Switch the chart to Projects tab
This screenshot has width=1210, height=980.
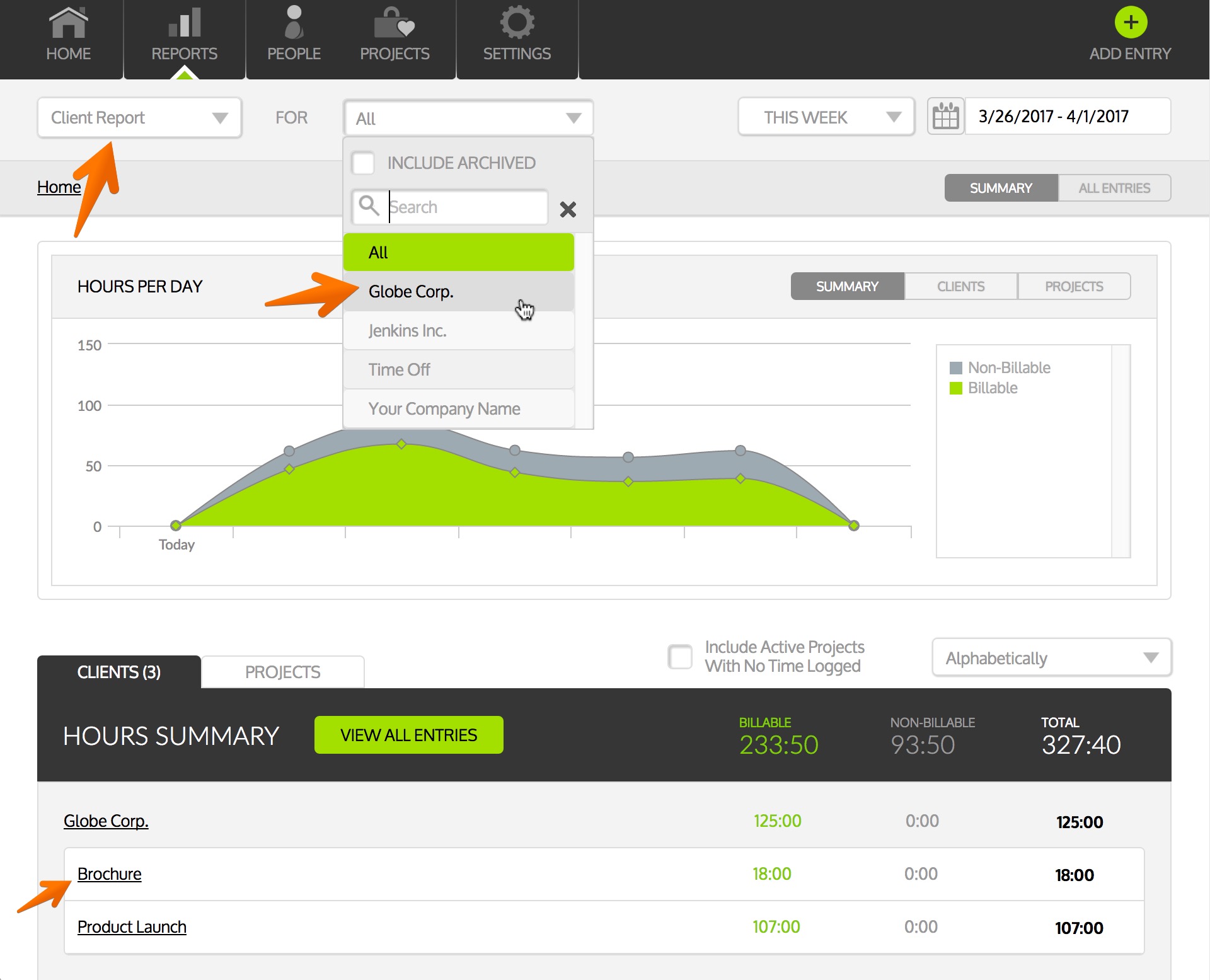tap(1074, 286)
